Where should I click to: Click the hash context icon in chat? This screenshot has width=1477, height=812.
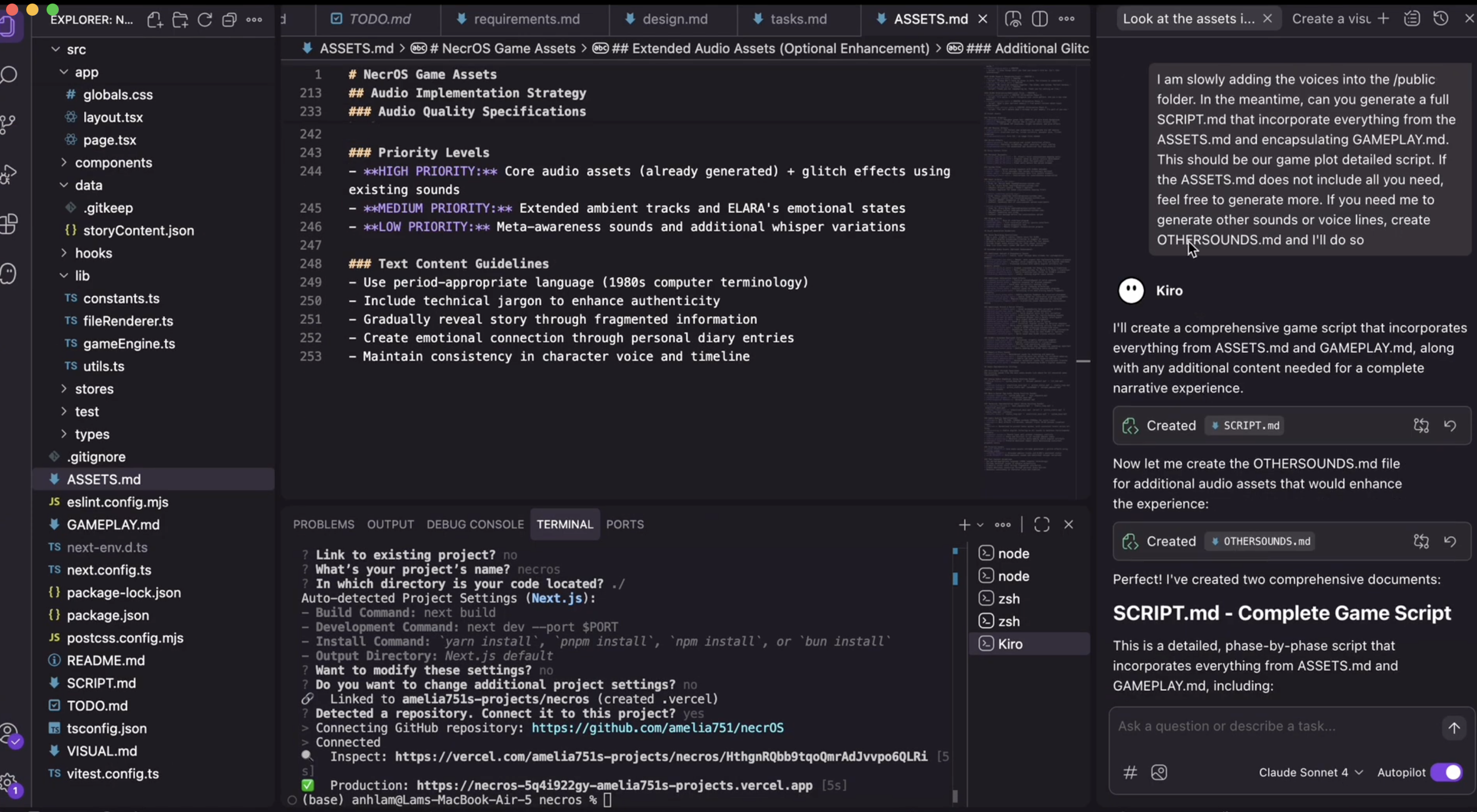click(1130, 773)
